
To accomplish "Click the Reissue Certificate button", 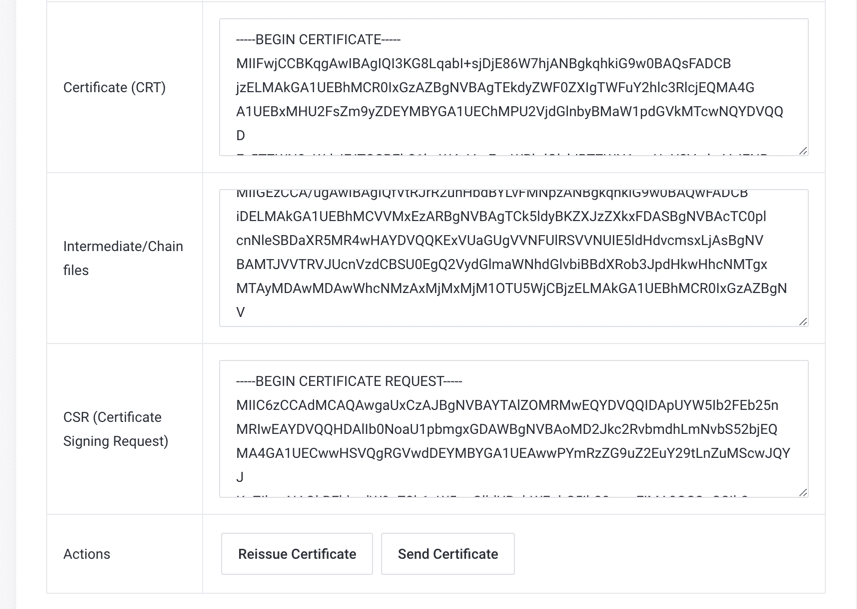I will [297, 554].
